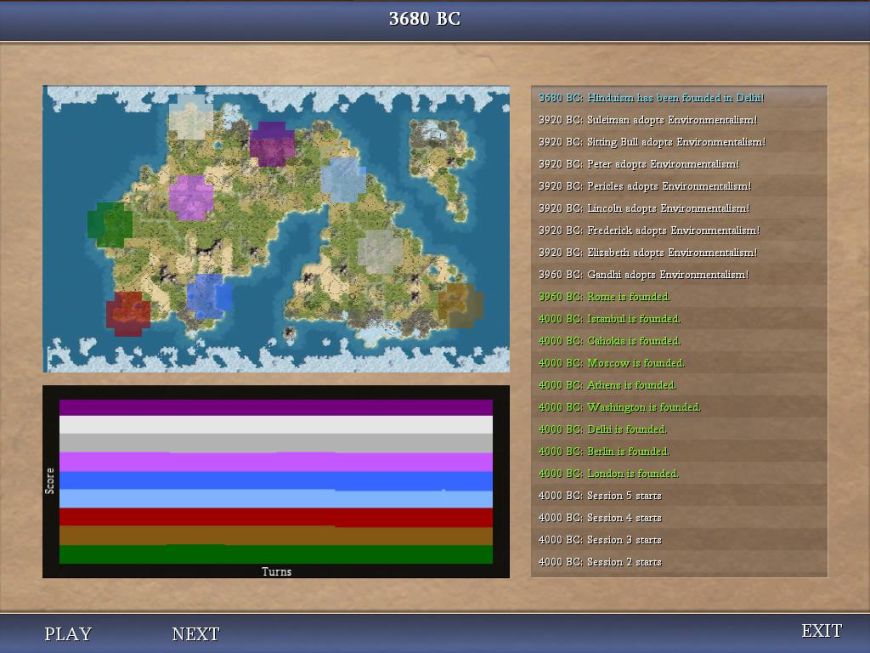The image size is (870, 653).
Task: Select 'Berlin is founded' log entry
Action: [x=679, y=452]
